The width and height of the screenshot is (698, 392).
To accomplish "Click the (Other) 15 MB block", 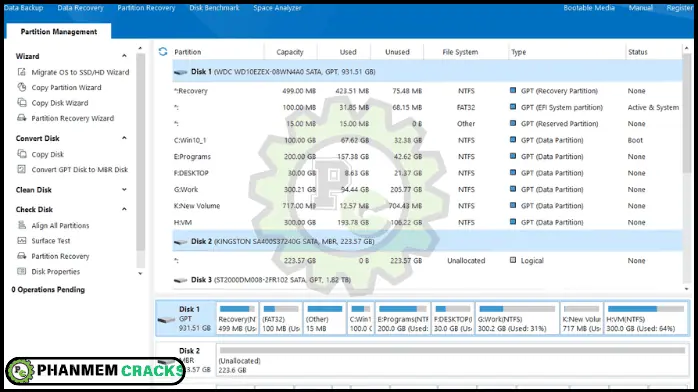I will (x=325, y=319).
